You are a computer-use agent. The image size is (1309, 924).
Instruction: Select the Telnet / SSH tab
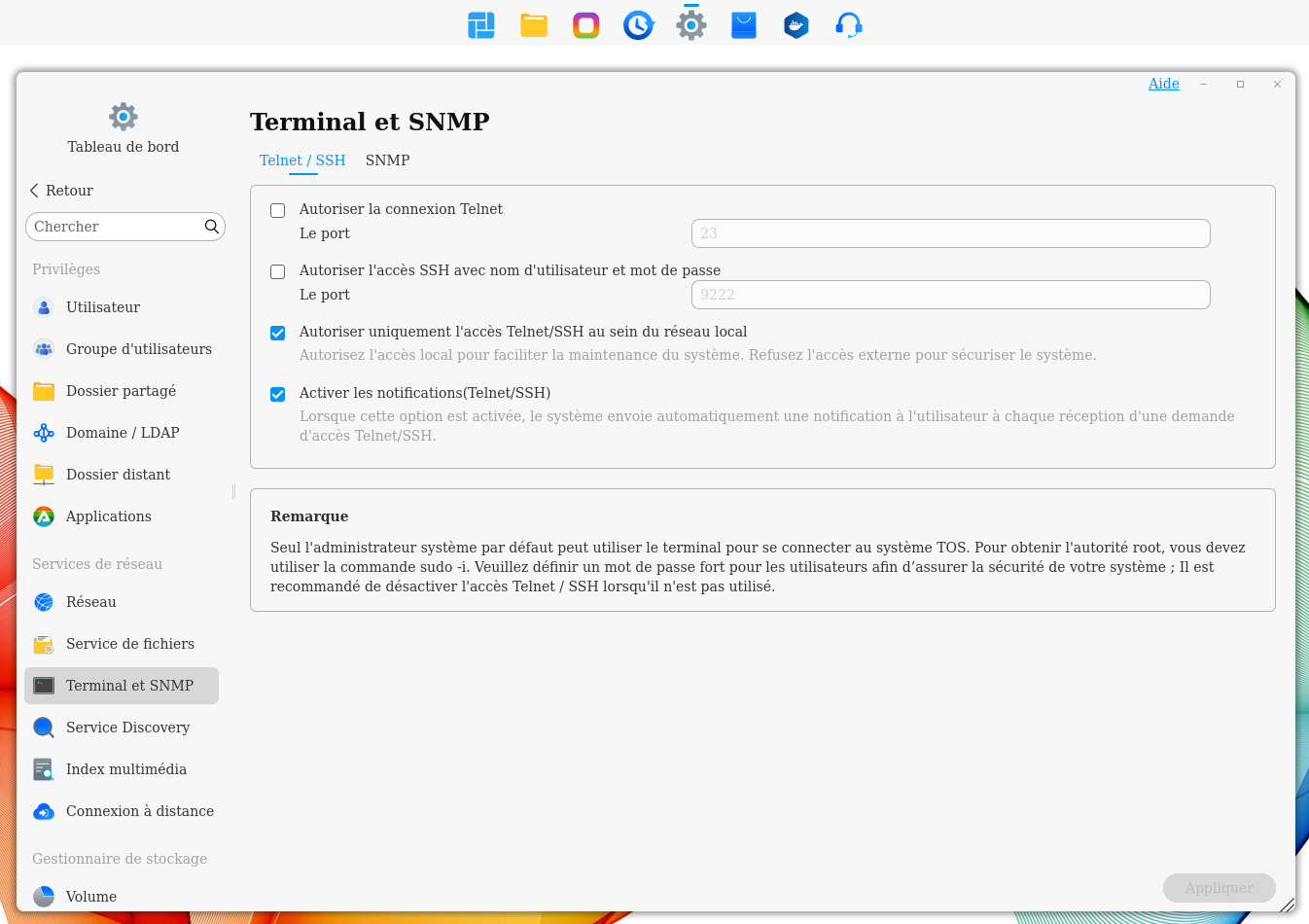tap(302, 160)
